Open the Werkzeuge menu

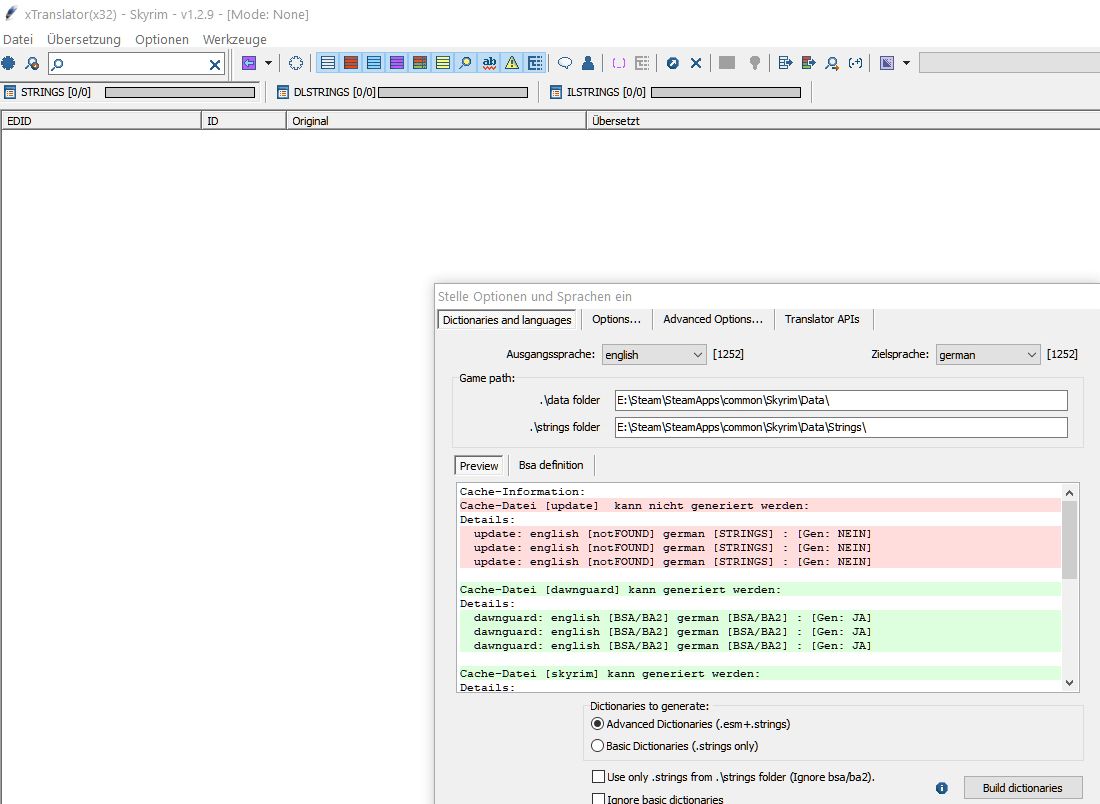pos(234,40)
